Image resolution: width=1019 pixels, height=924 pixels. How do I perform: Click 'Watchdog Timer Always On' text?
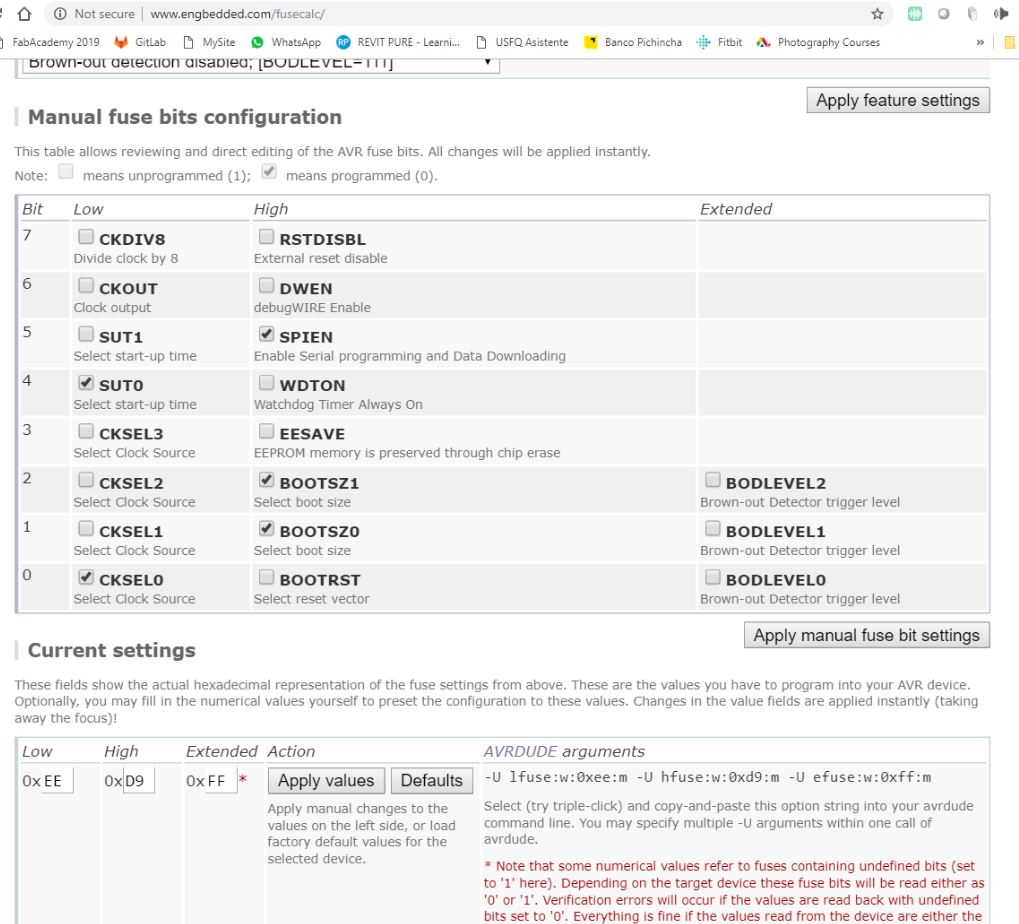[338, 404]
